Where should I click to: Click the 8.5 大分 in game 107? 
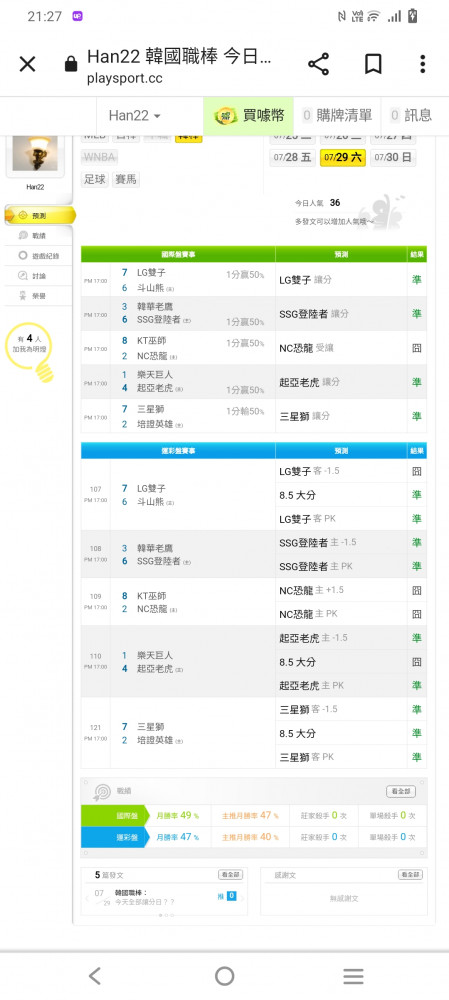297,495
